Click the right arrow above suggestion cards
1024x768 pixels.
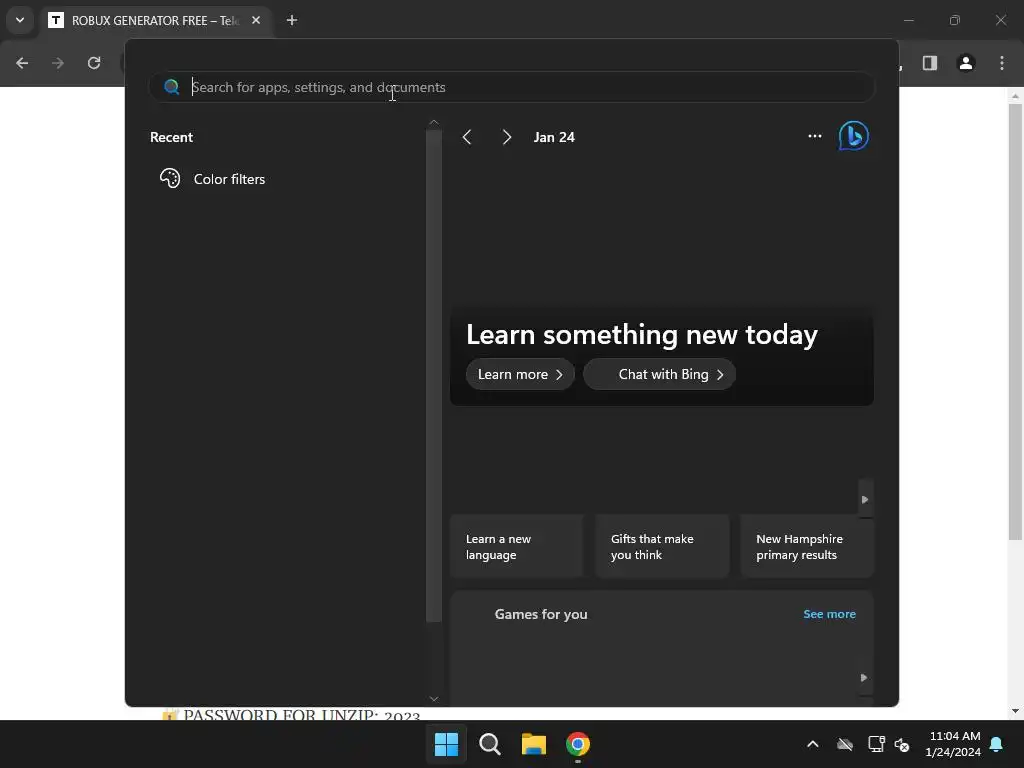click(x=865, y=500)
